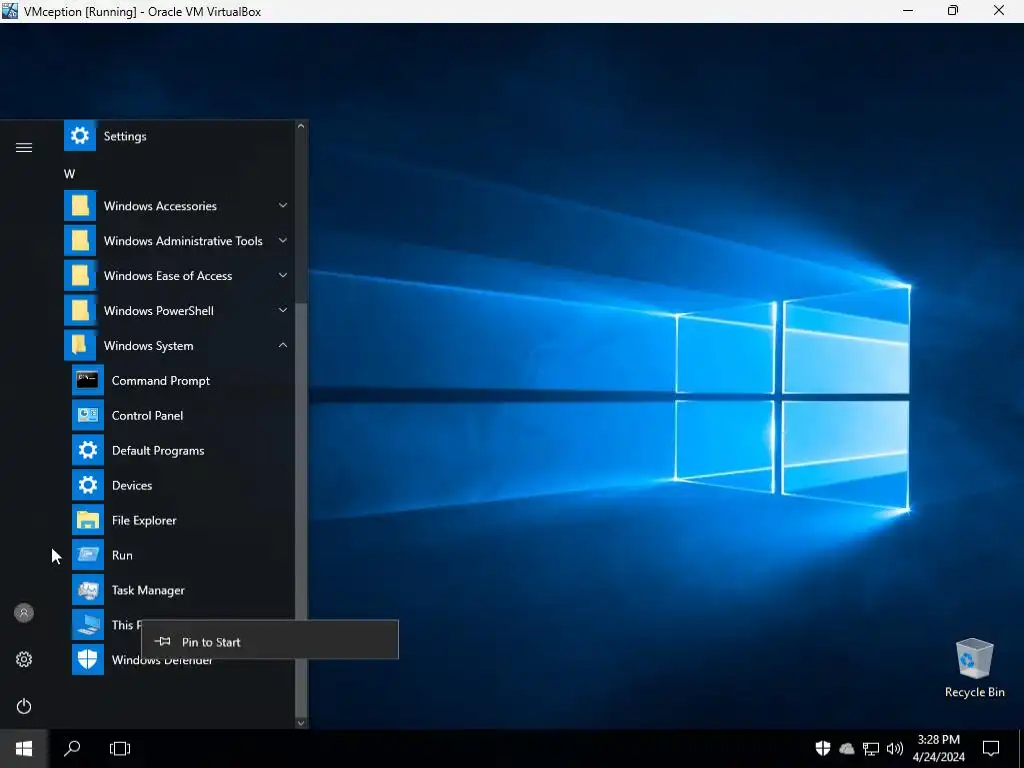Click Show desktop sliver at taskbar end
1024x768 pixels.
point(1021,748)
